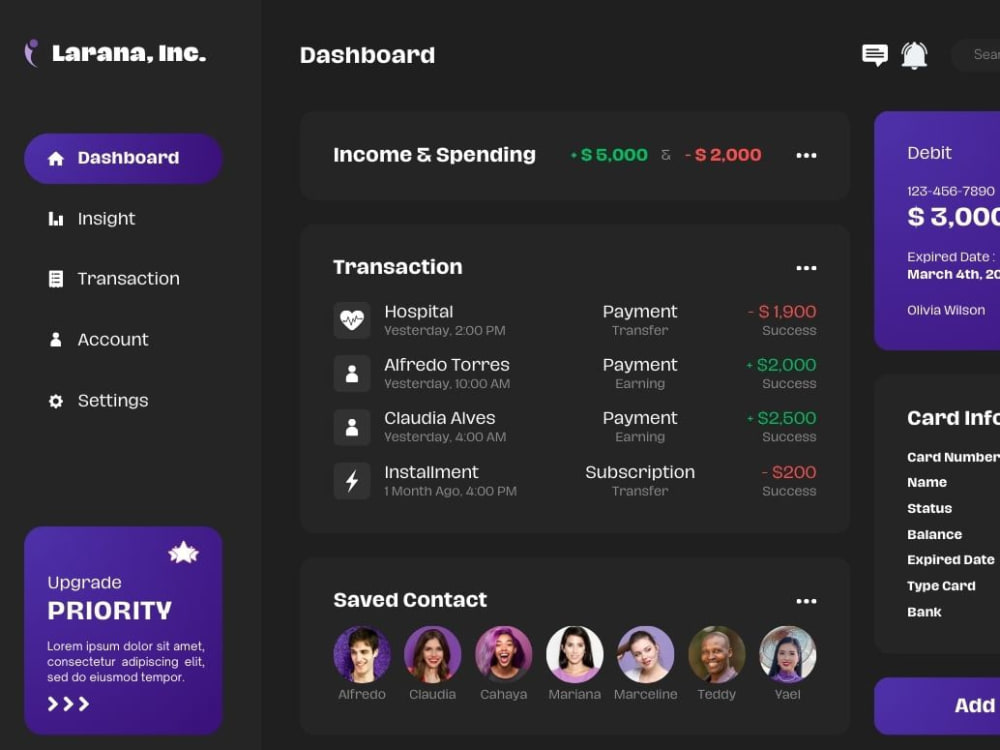Click the Alfredo Torres transaction name
Screen dimensions: 1000x750
pyautogui.click(x=447, y=365)
